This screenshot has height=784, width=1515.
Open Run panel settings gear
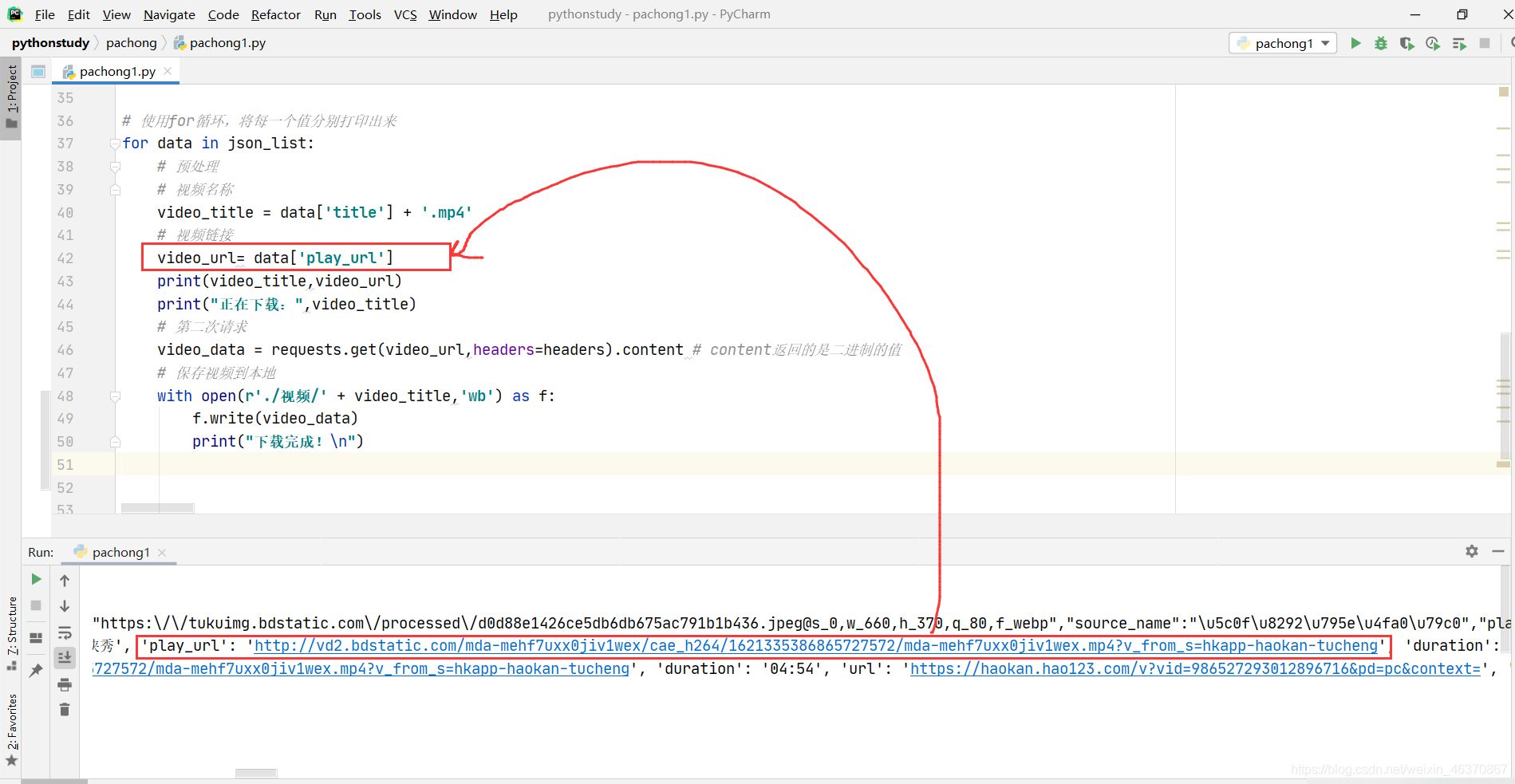pyautogui.click(x=1472, y=551)
